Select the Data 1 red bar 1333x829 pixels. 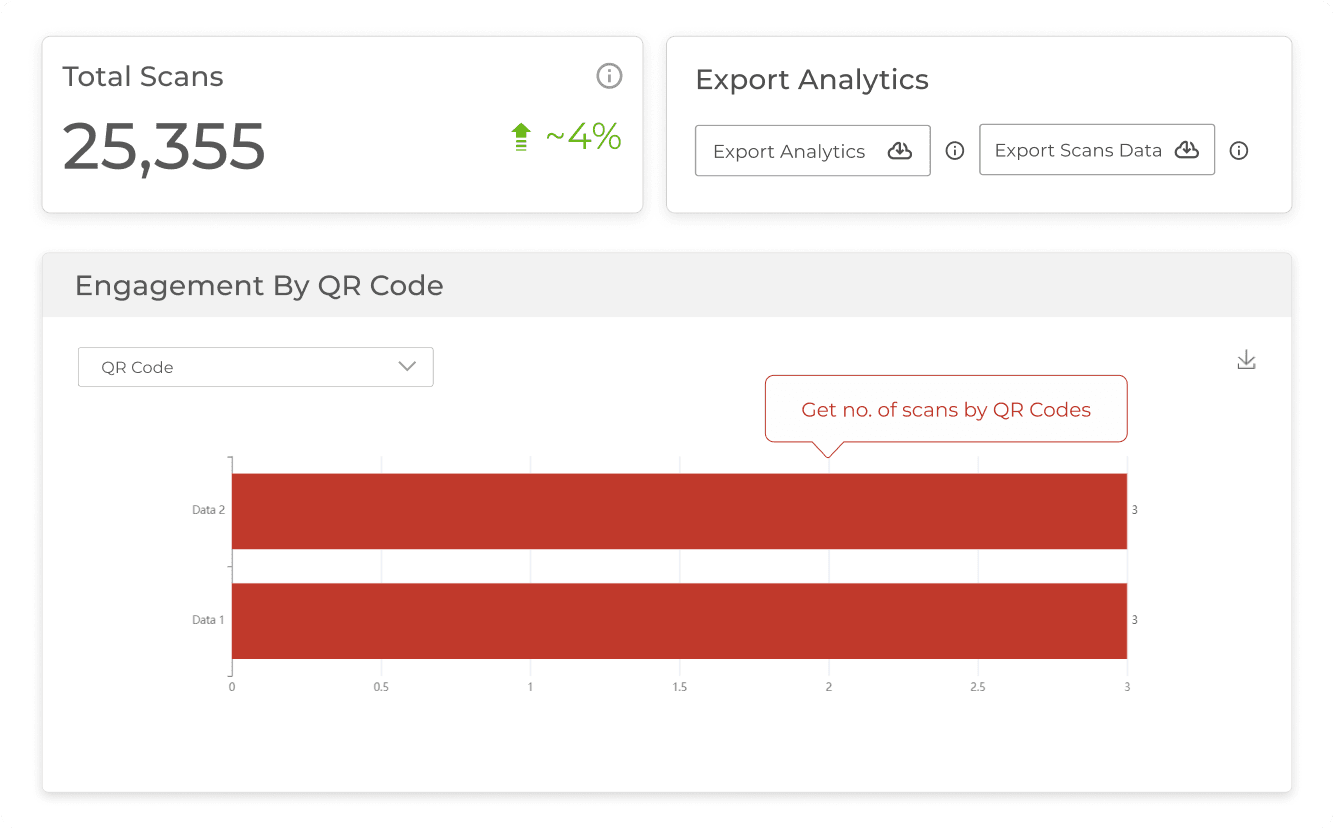tap(679, 621)
